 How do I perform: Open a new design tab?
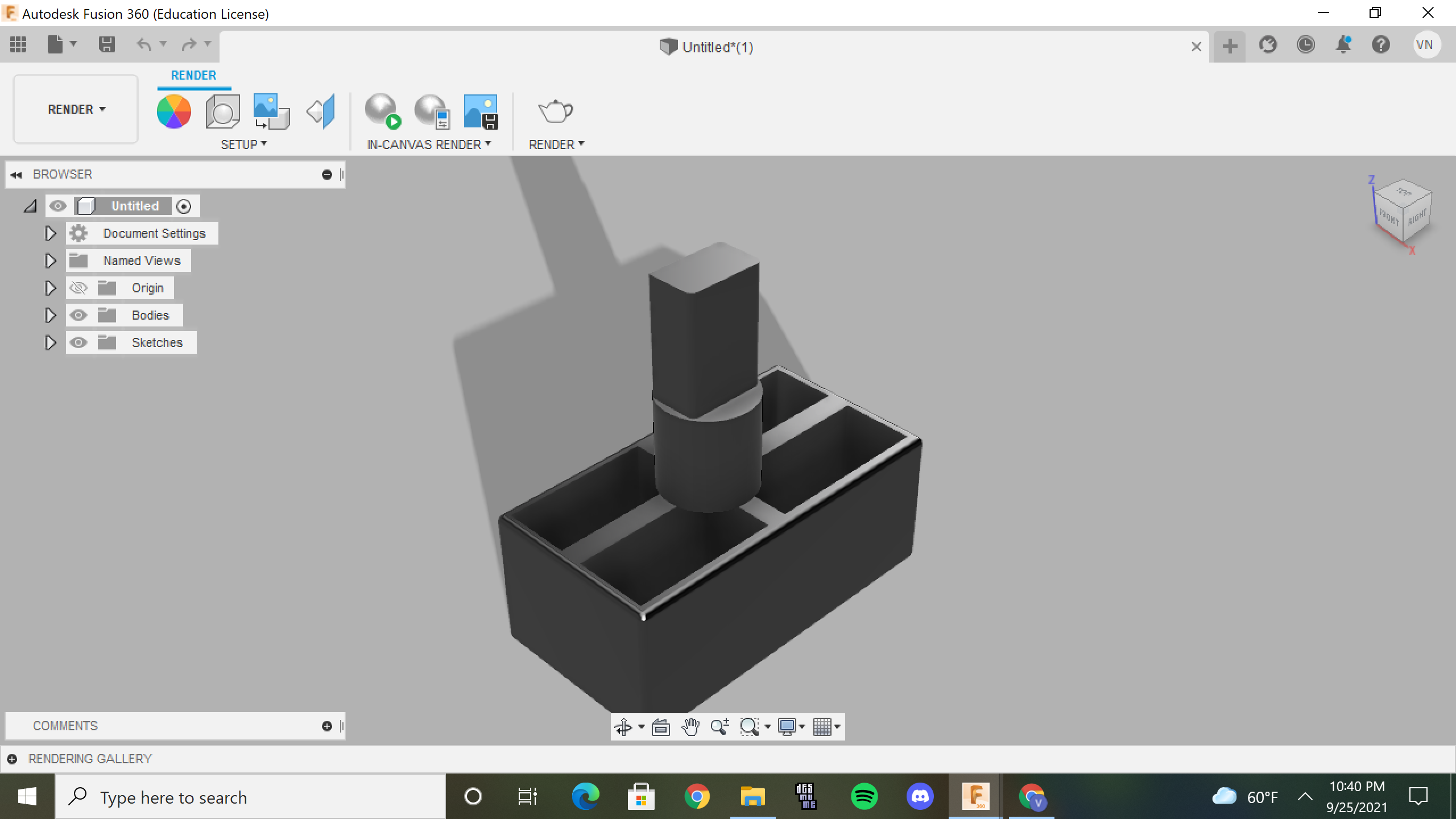pyautogui.click(x=1230, y=46)
